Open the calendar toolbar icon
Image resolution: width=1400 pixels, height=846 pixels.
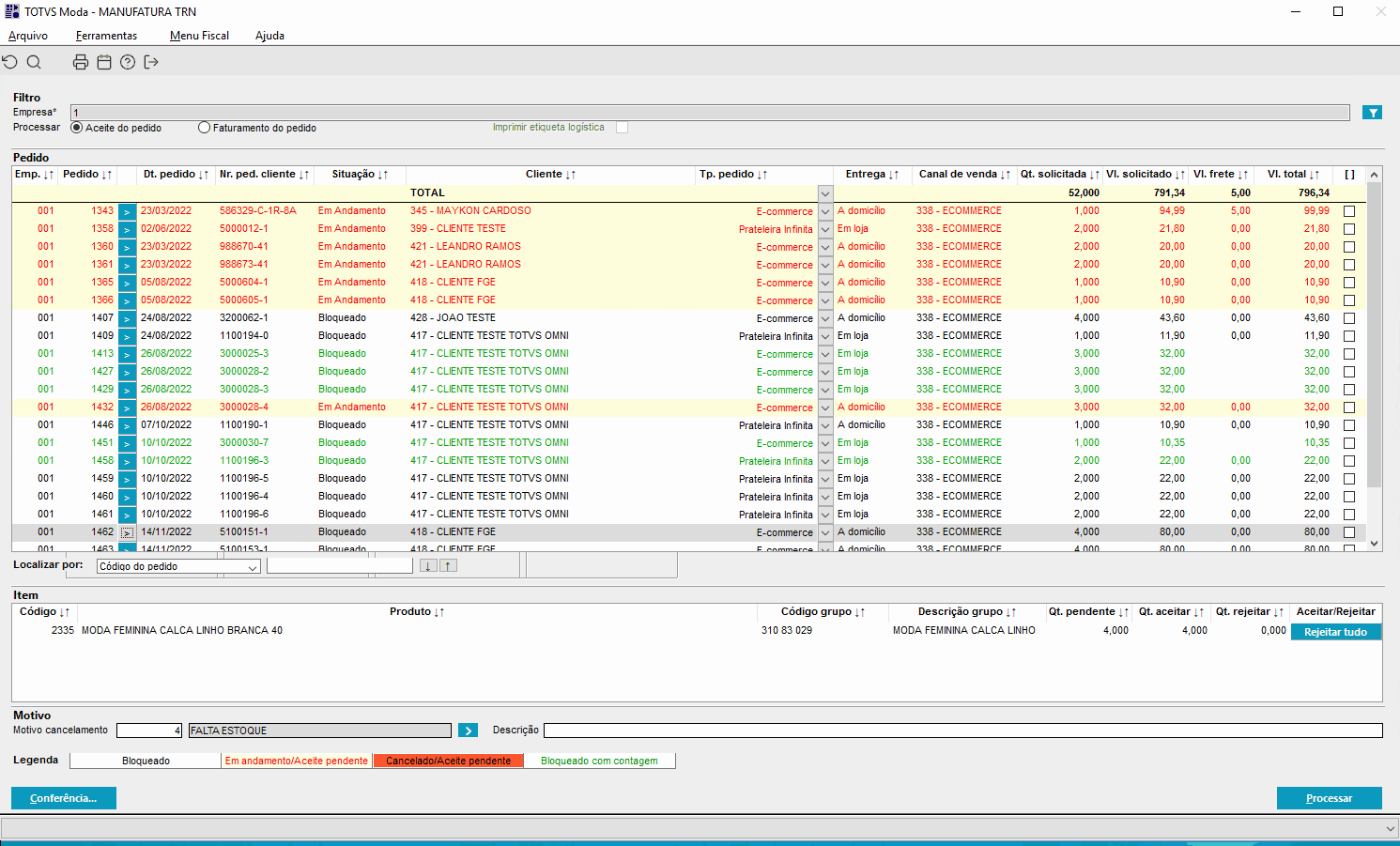click(x=104, y=62)
